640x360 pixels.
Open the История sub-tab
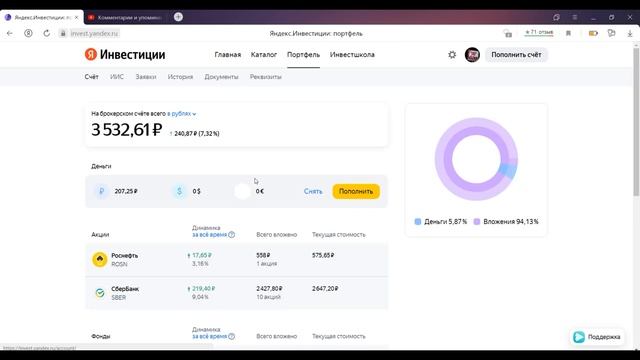[x=180, y=77]
